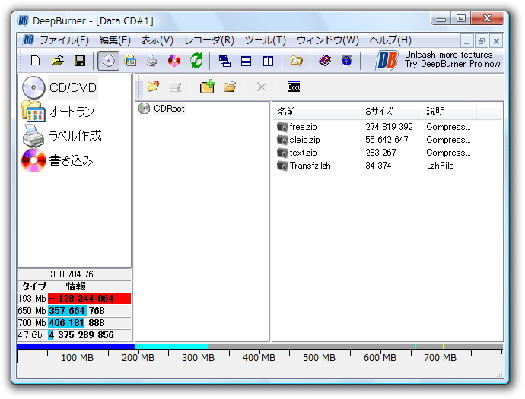
Task: Sort by the 名前 column header
Action: (x=318, y=111)
